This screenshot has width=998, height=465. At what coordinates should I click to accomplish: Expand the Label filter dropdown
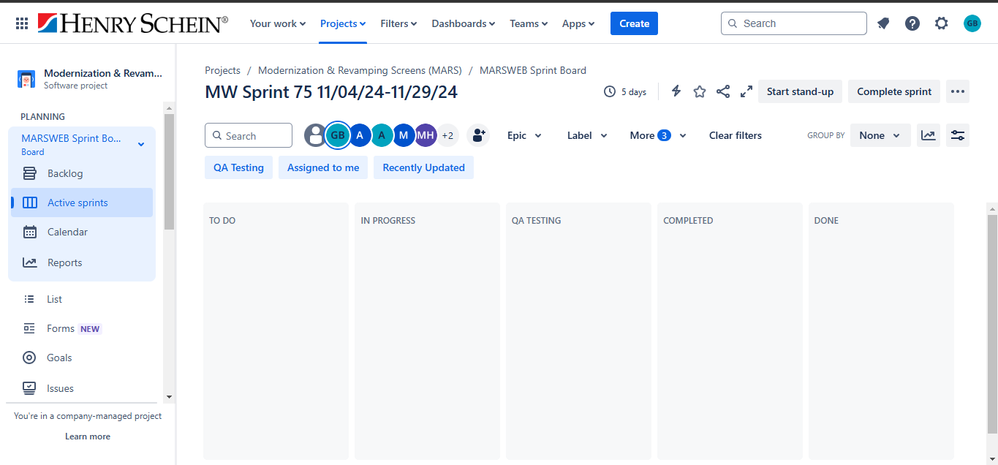[587, 135]
